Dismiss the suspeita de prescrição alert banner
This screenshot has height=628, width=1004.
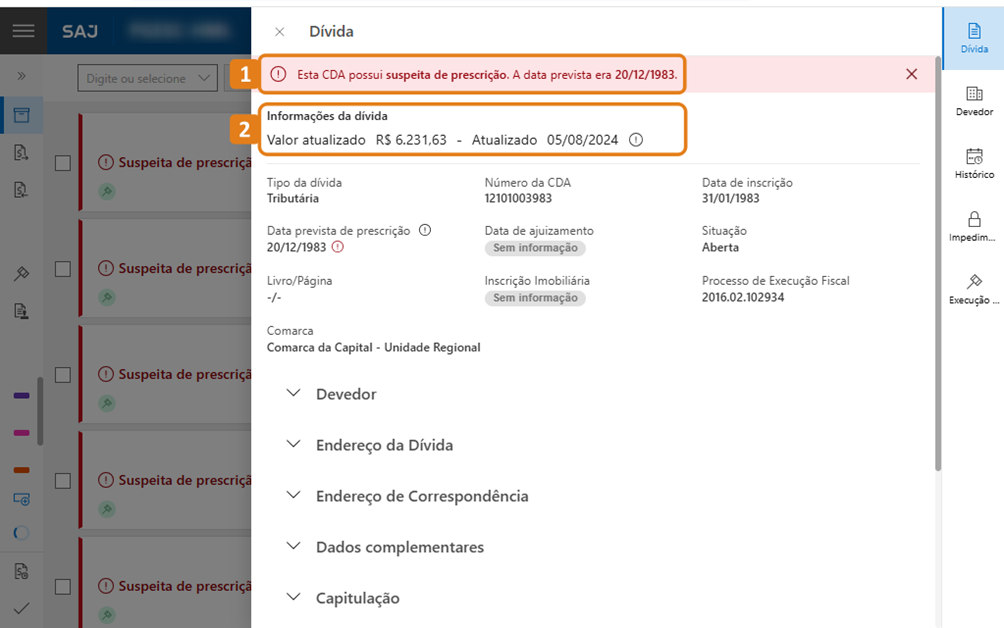click(911, 74)
